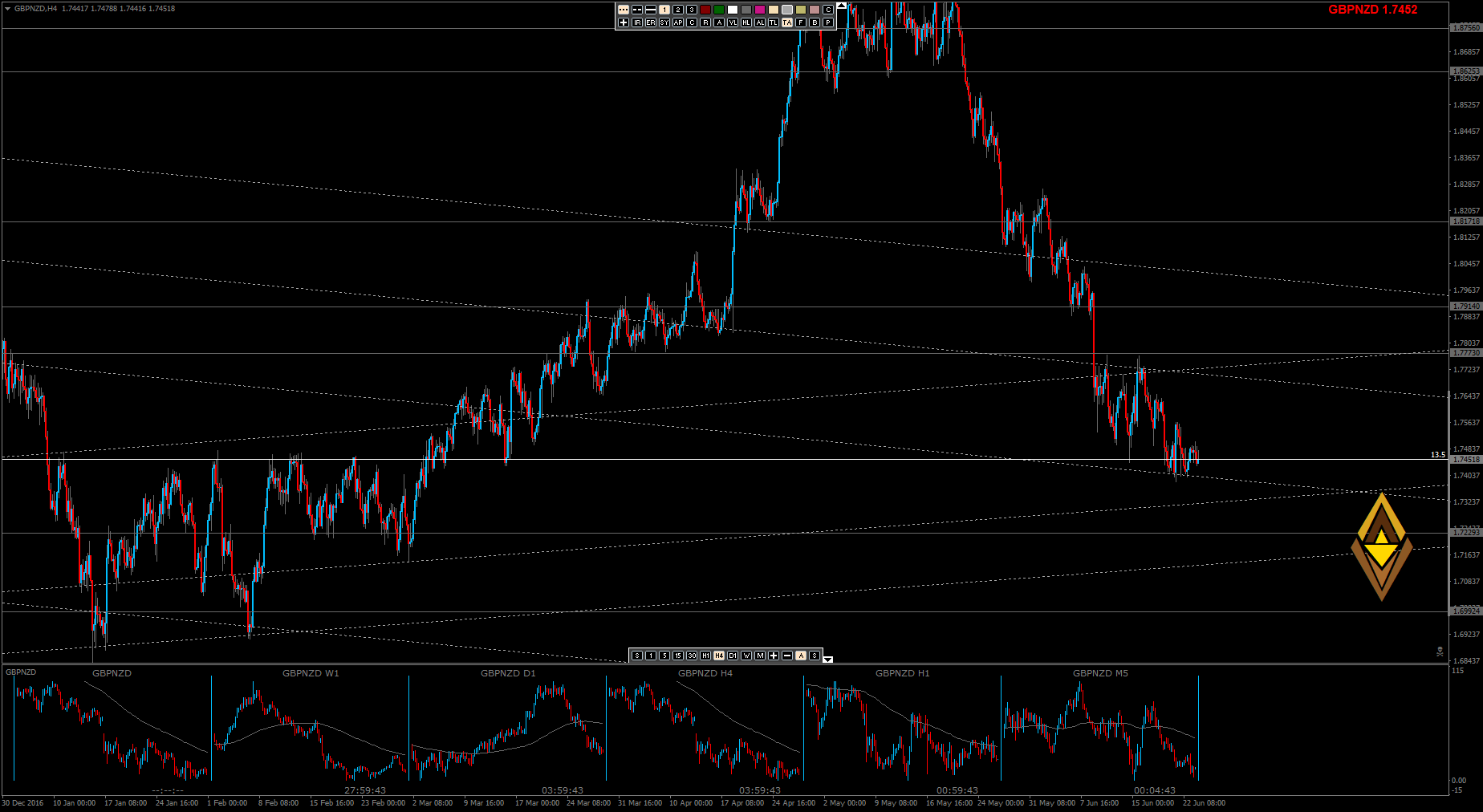Click the GBPNZD W1 mini chart label
1483x812 pixels.
pos(311,673)
